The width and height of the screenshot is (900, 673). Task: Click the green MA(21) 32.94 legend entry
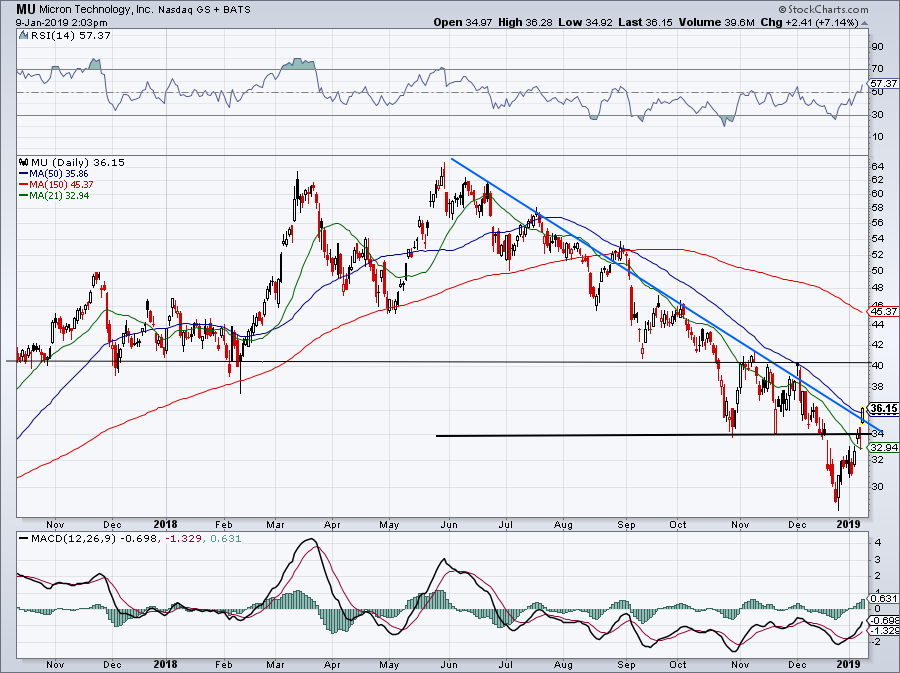coord(53,195)
